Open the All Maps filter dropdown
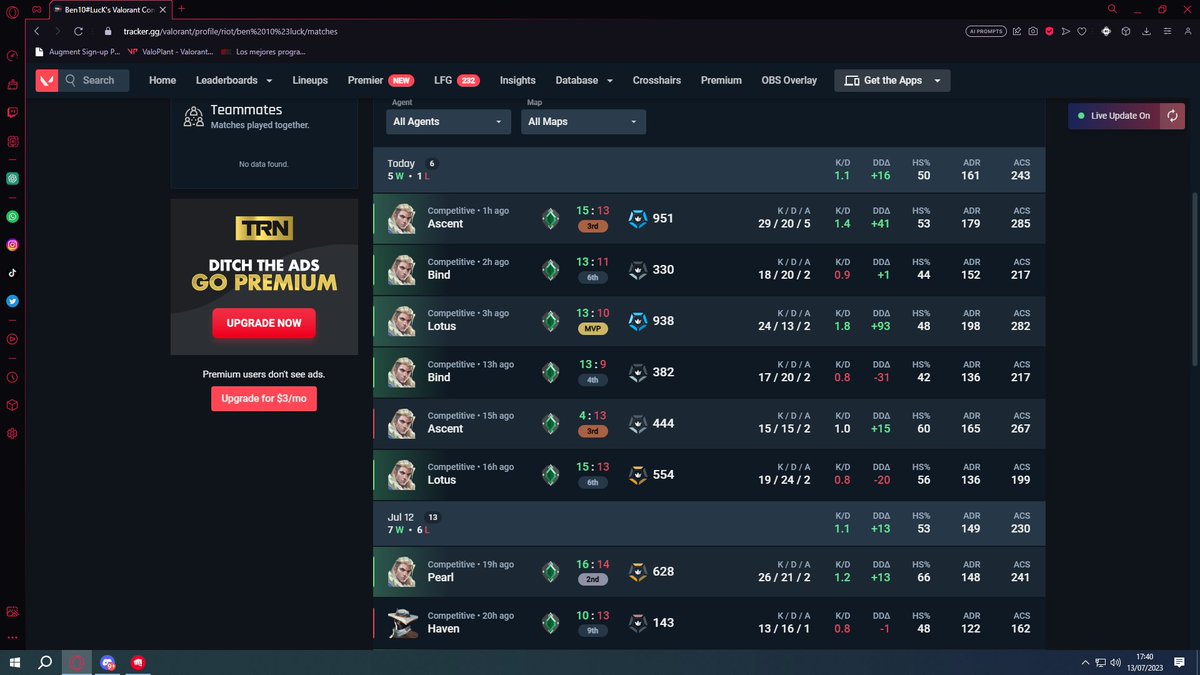Screen dimensions: 1200x675 click(x=583, y=122)
